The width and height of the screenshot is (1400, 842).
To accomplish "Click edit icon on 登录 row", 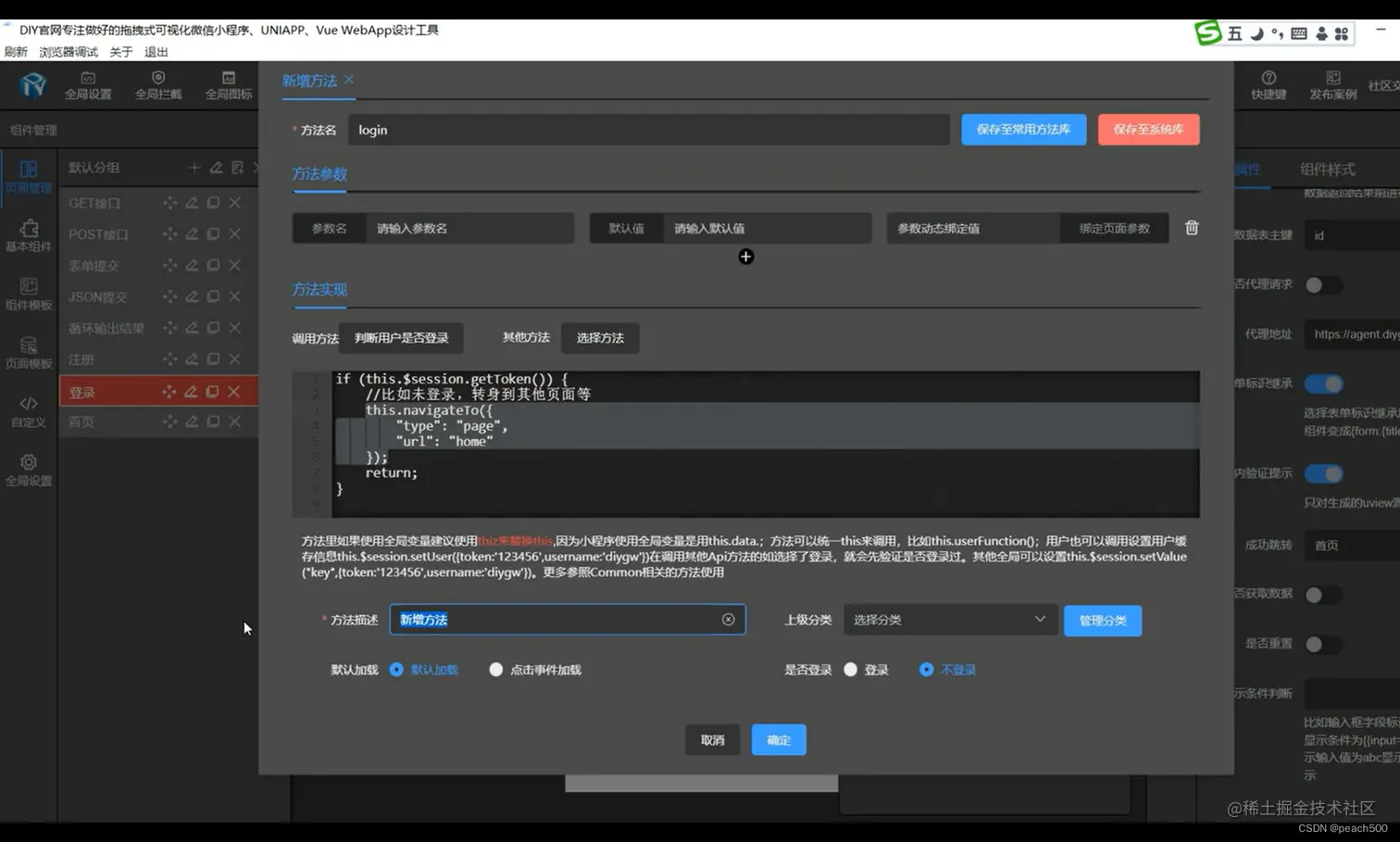I will (x=191, y=392).
